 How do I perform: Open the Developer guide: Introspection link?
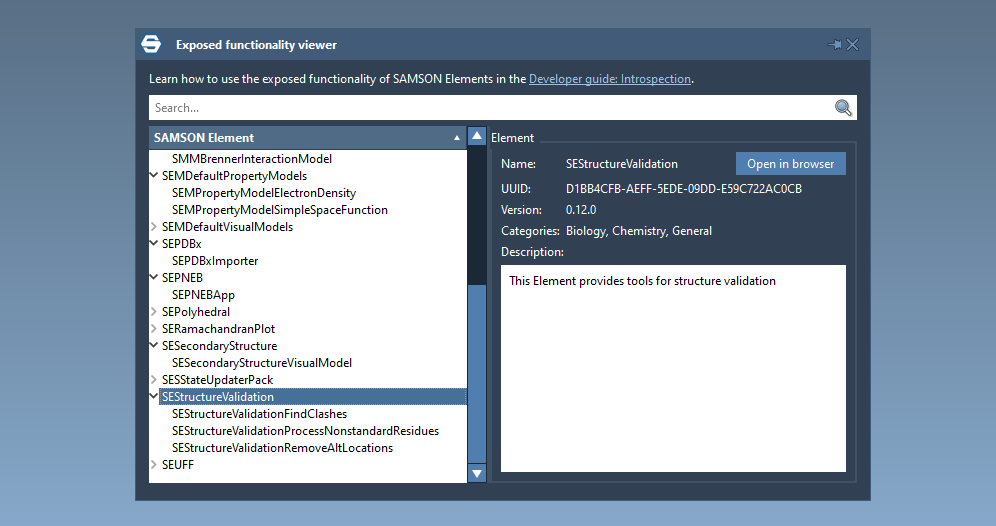(x=609, y=79)
